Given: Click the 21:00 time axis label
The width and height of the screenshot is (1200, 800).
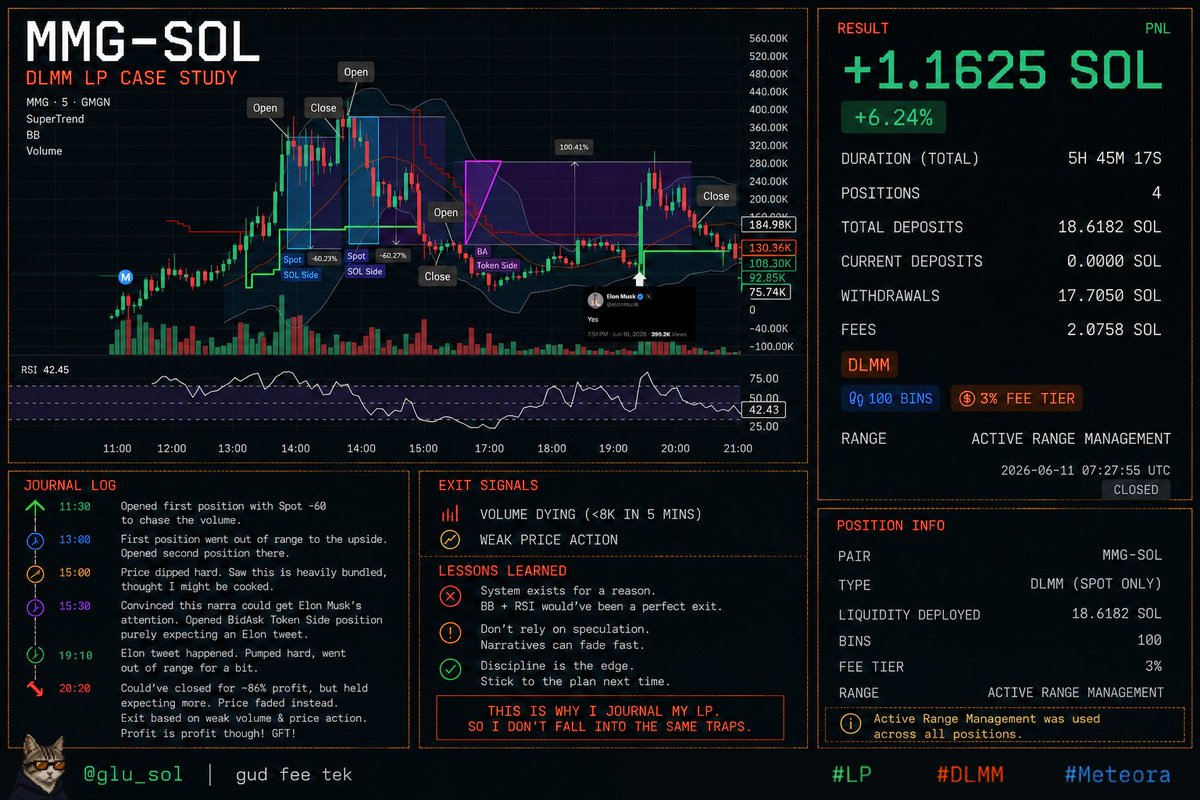Looking at the screenshot, I should tap(738, 449).
